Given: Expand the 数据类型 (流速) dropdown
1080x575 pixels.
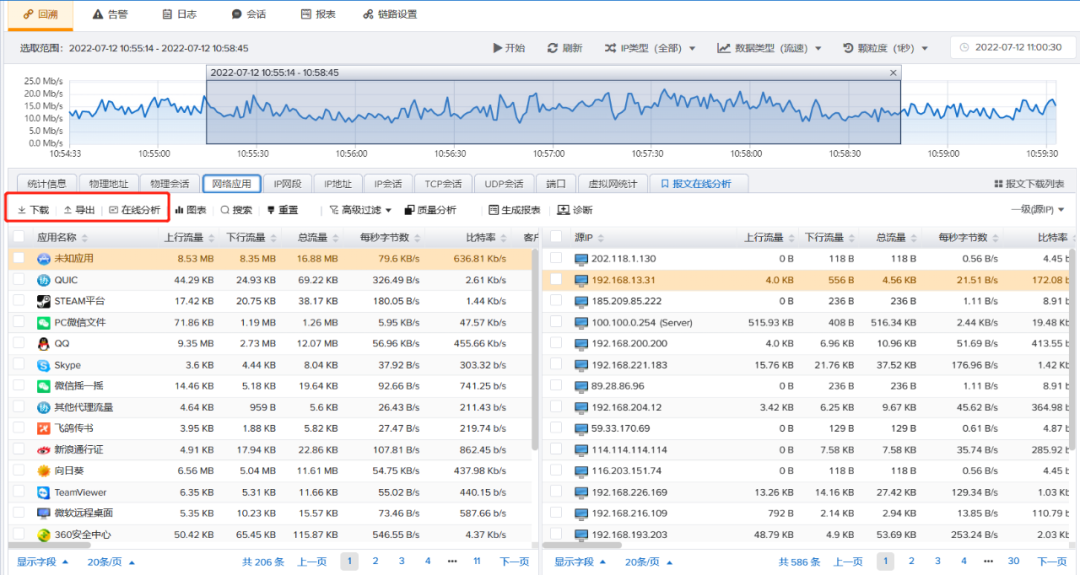Looking at the screenshot, I should point(769,48).
